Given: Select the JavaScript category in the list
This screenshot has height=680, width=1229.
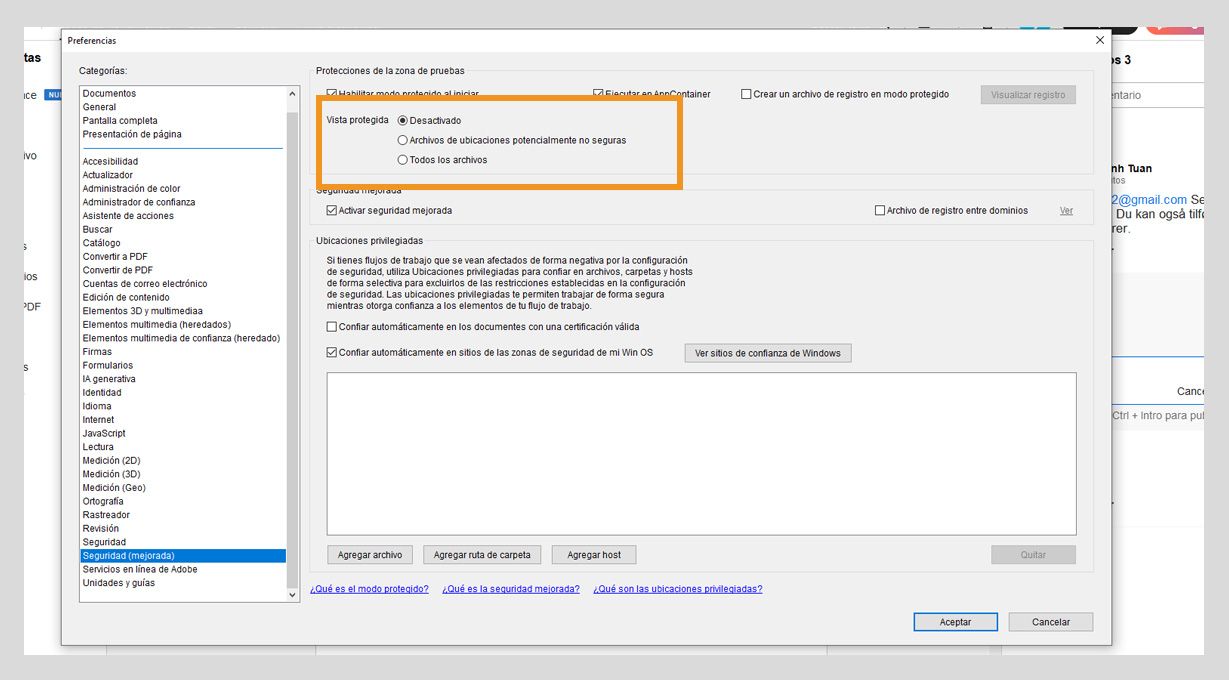Looking at the screenshot, I should click(104, 433).
